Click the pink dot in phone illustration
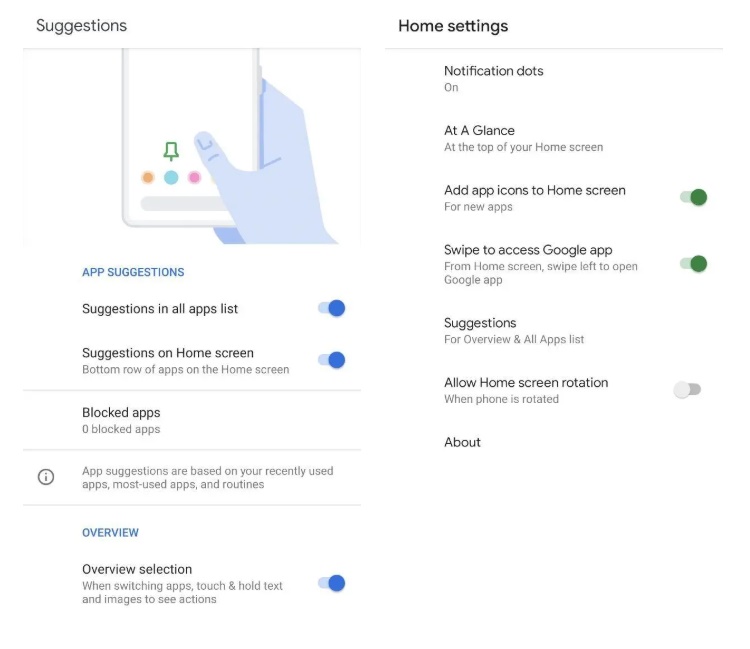 tap(194, 177)
